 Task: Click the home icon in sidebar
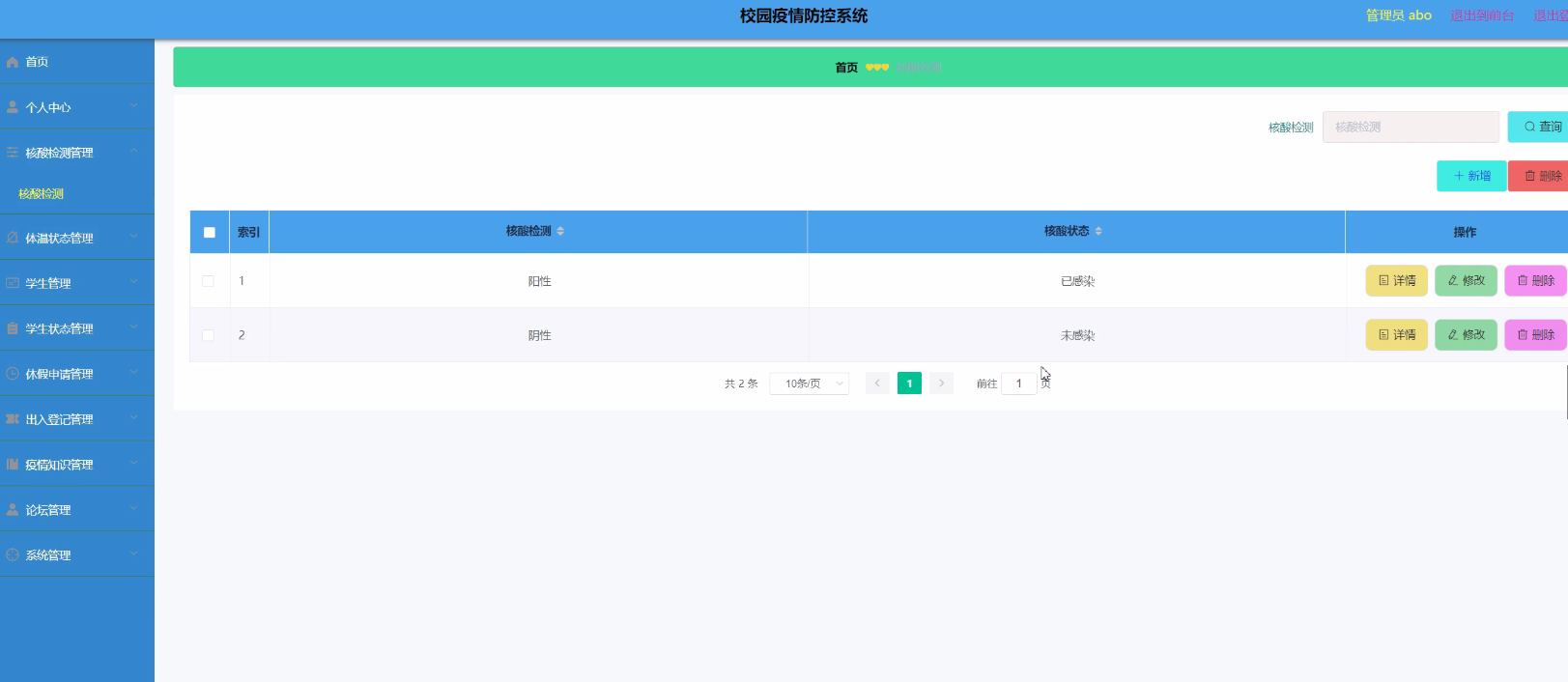[x=13, y=62]
